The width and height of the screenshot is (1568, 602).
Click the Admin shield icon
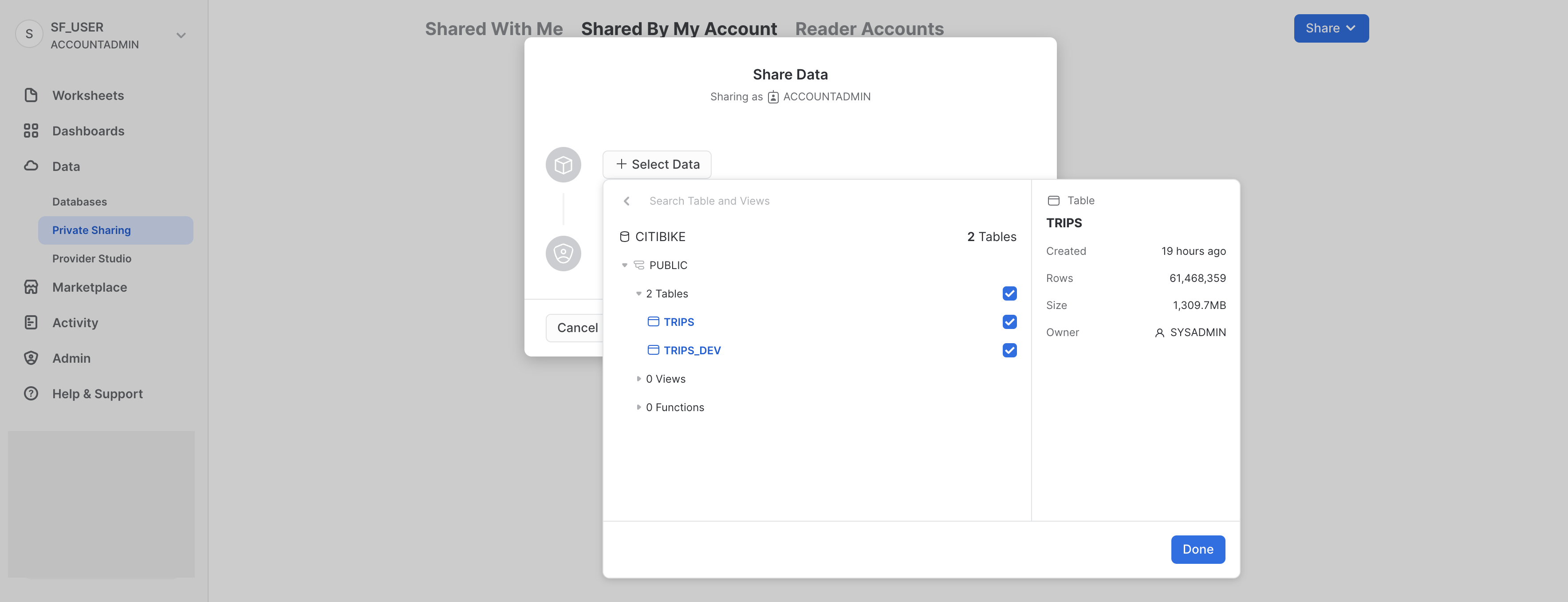31,358
